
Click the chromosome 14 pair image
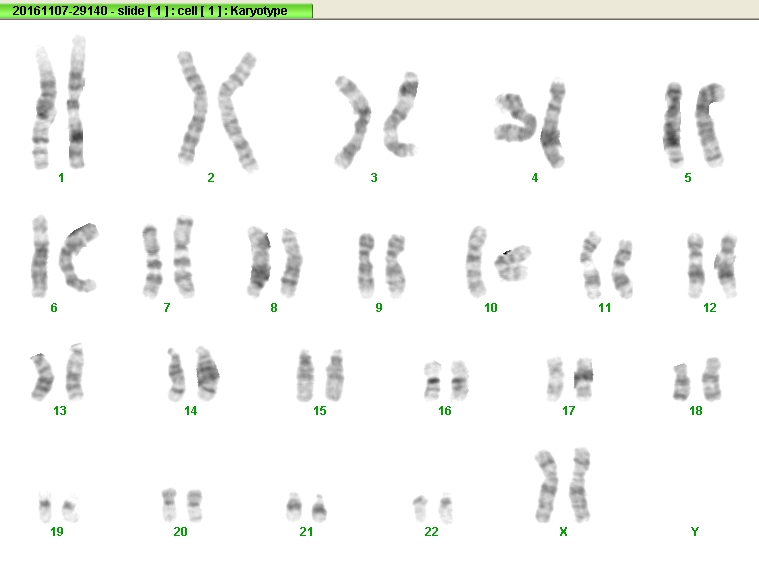pyautogui.click(x=193, y=374)
